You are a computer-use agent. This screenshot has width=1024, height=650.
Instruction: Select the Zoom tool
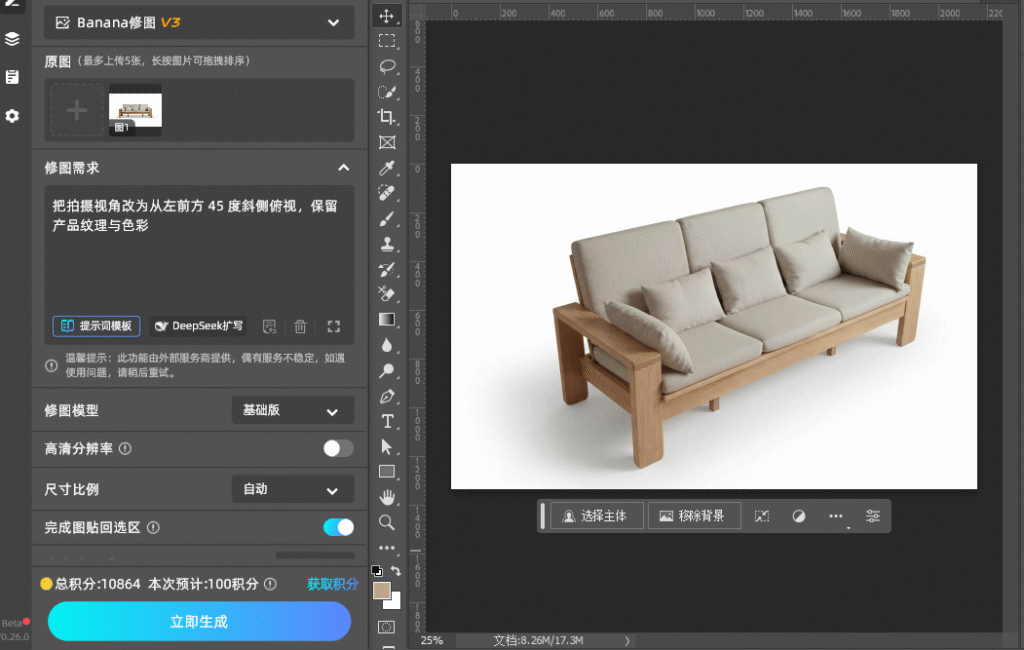pos(387,523)
